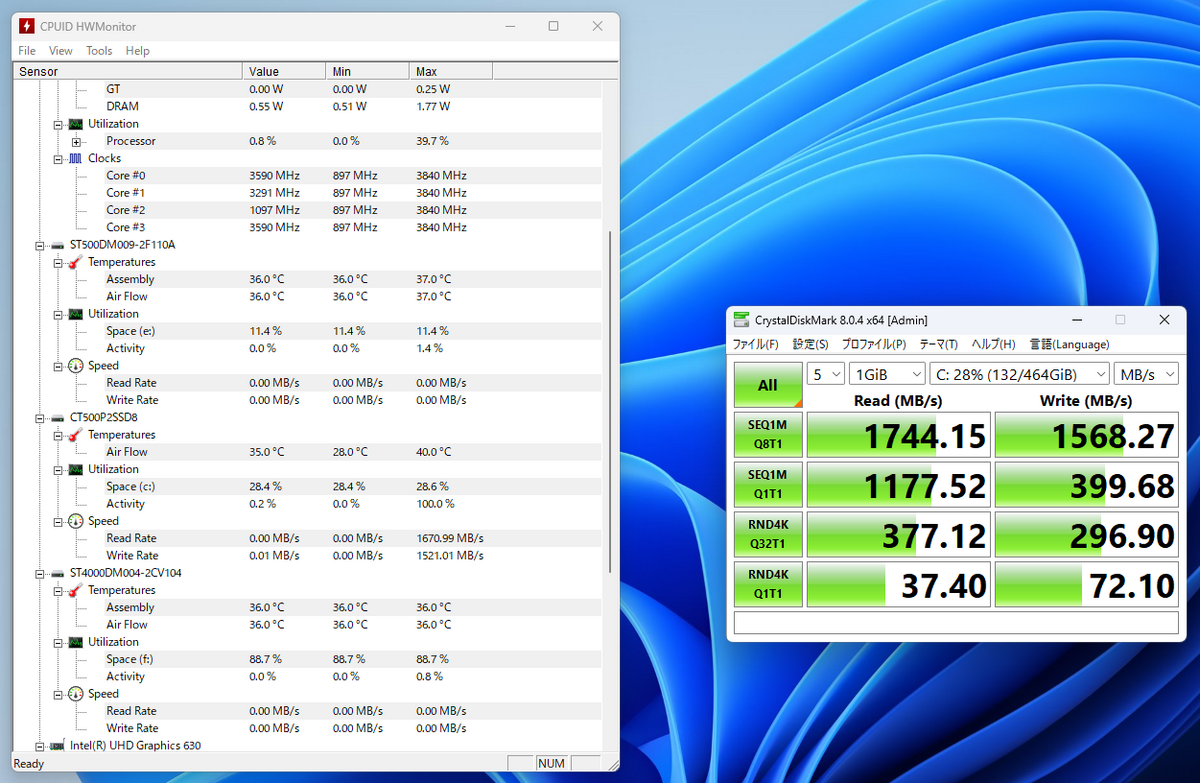Click the Max column header
1200x783 pixels.
click(x=450, y=71)
